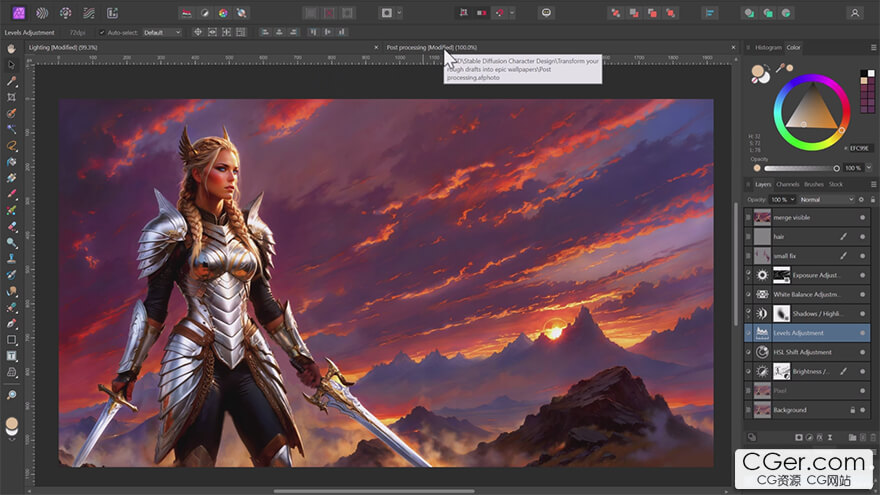Image resolution: width=880 pixels, height=495 pixels.
Task: Apply Auto Contrast from the top toolbar
Action: coord(205,13)
